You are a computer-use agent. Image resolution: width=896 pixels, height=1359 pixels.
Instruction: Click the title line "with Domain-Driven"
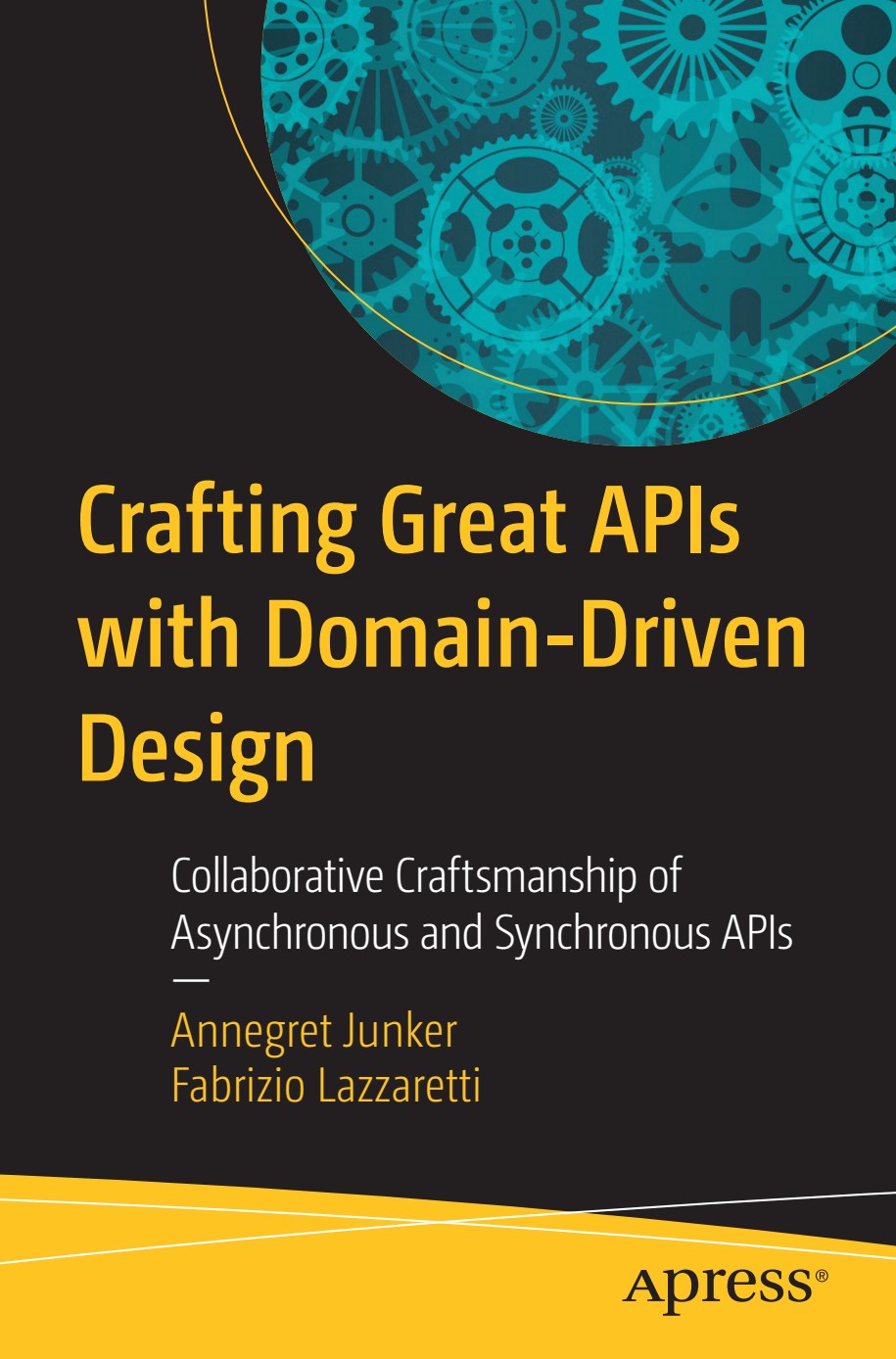click(443, 633)
